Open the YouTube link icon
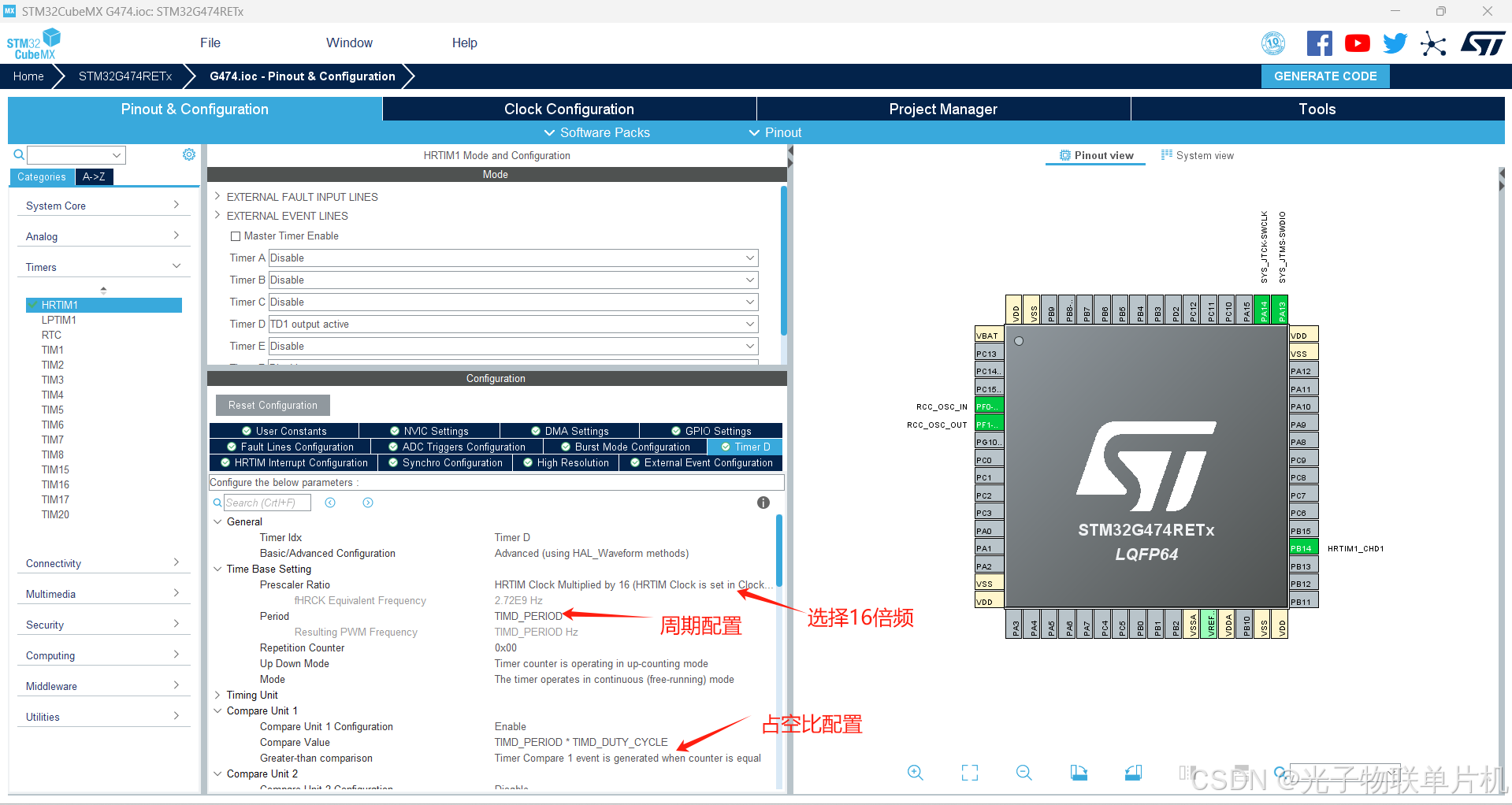Image resolution: width=1512 pixels, height=805 pixels. [1357, 43]
